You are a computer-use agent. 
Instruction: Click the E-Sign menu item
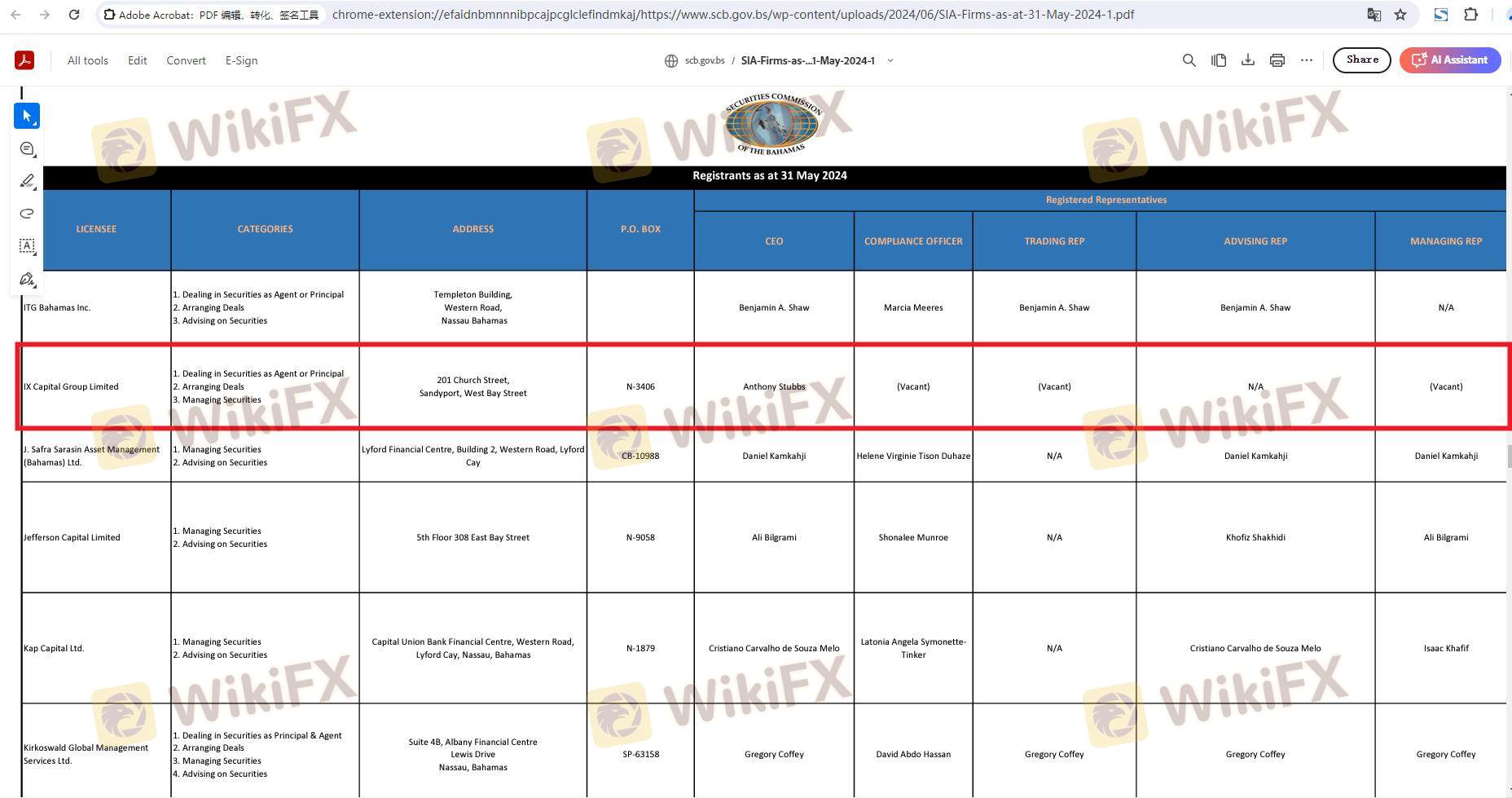(241, 60)
